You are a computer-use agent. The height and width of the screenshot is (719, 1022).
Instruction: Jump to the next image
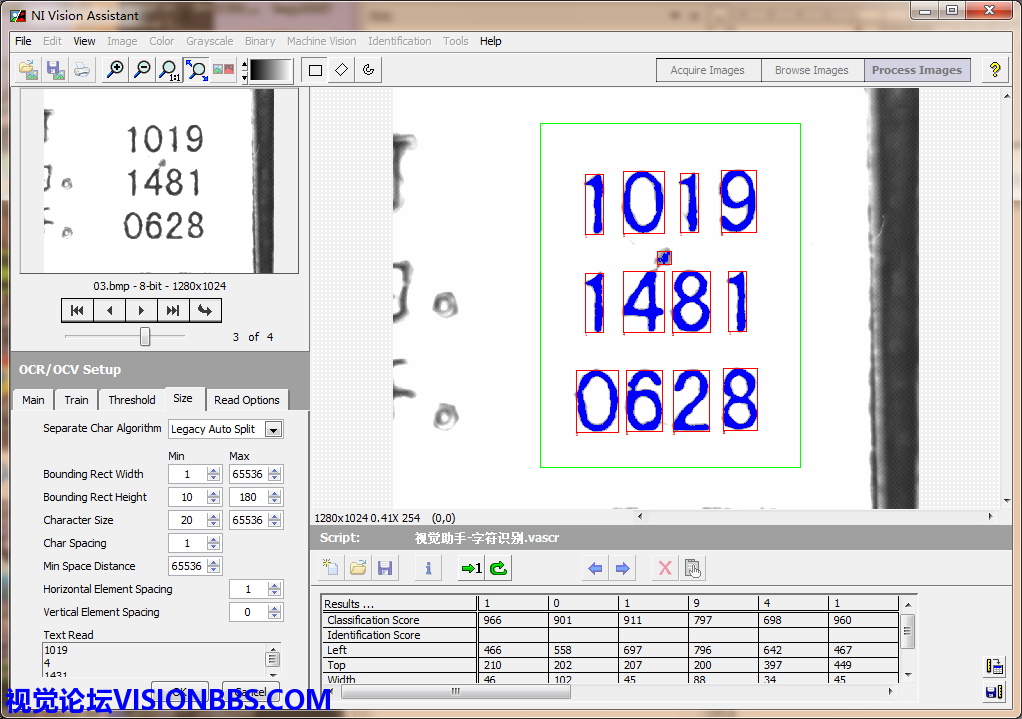(141, 310)
